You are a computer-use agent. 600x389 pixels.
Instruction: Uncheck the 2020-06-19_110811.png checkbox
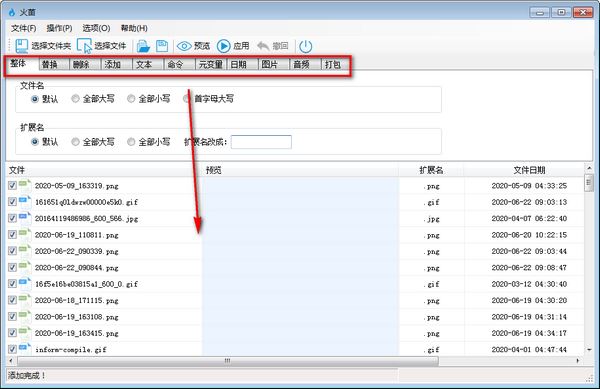tap(12, 234)
